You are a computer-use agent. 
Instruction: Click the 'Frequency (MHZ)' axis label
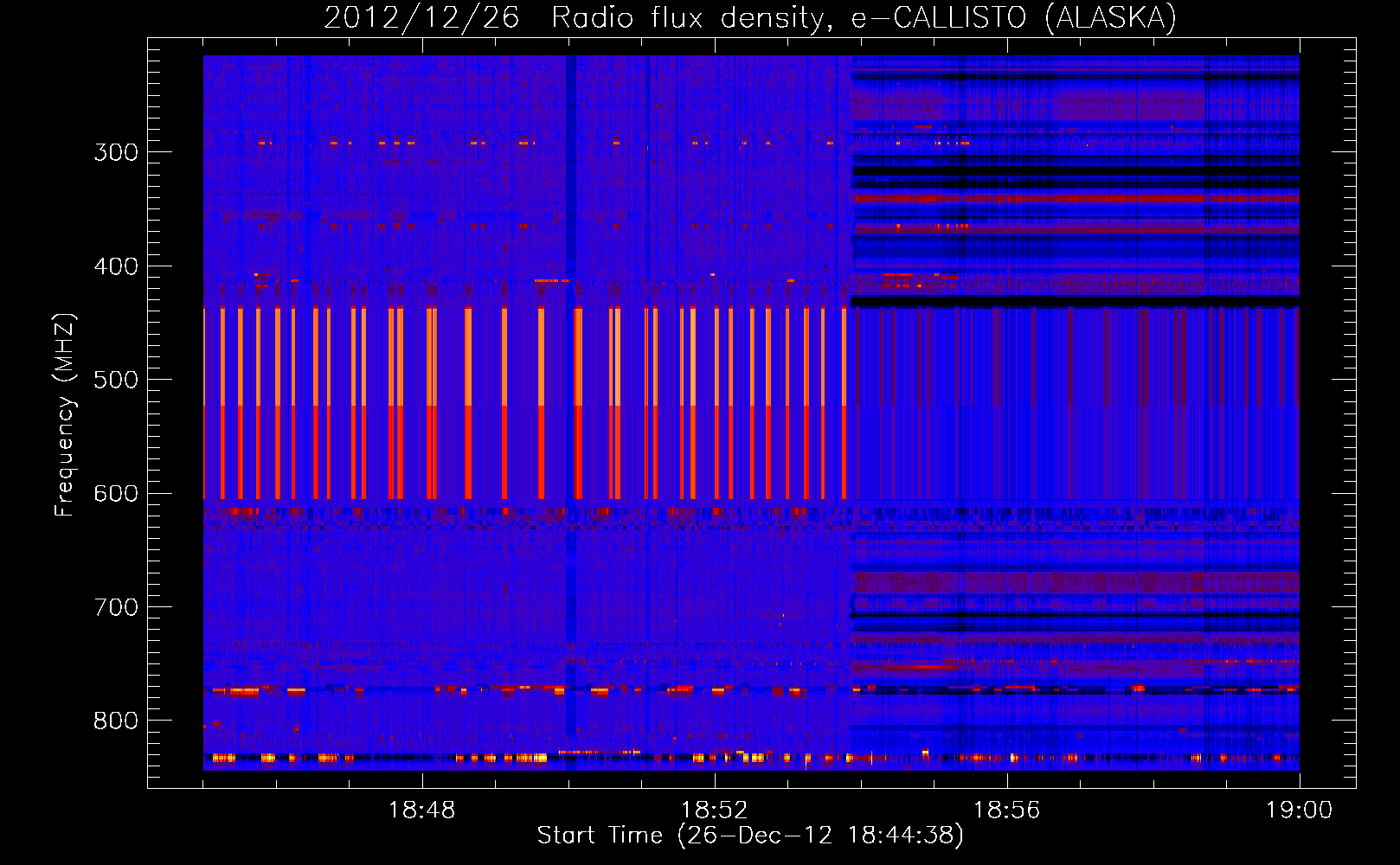(x=65, y=415)
